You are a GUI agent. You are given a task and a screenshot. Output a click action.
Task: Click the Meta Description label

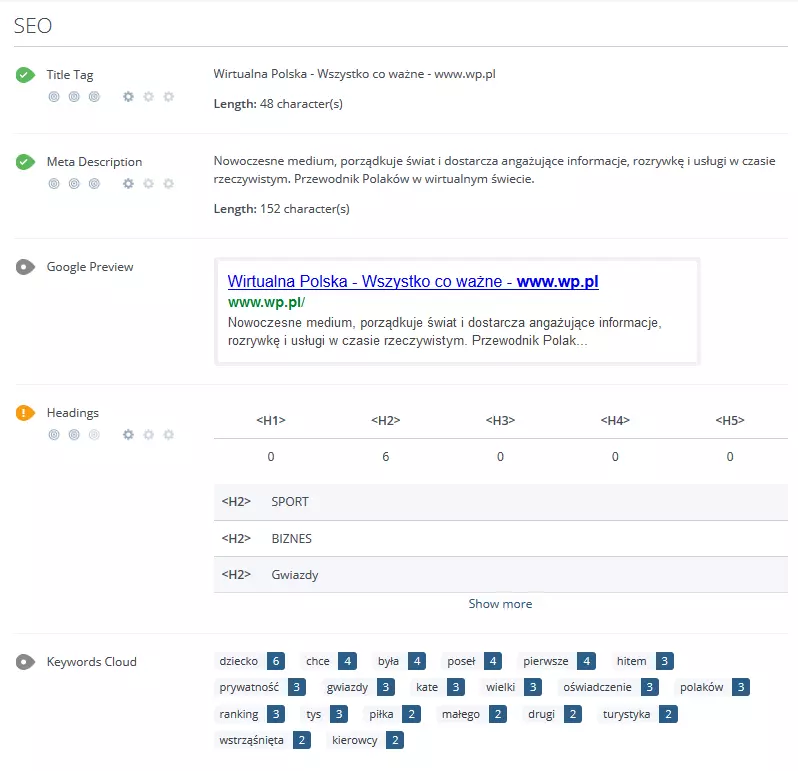(x=94, y=162)
